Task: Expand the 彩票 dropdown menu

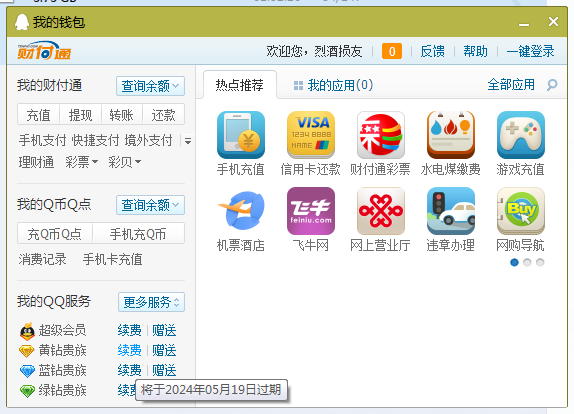Action: pos(82,162)
